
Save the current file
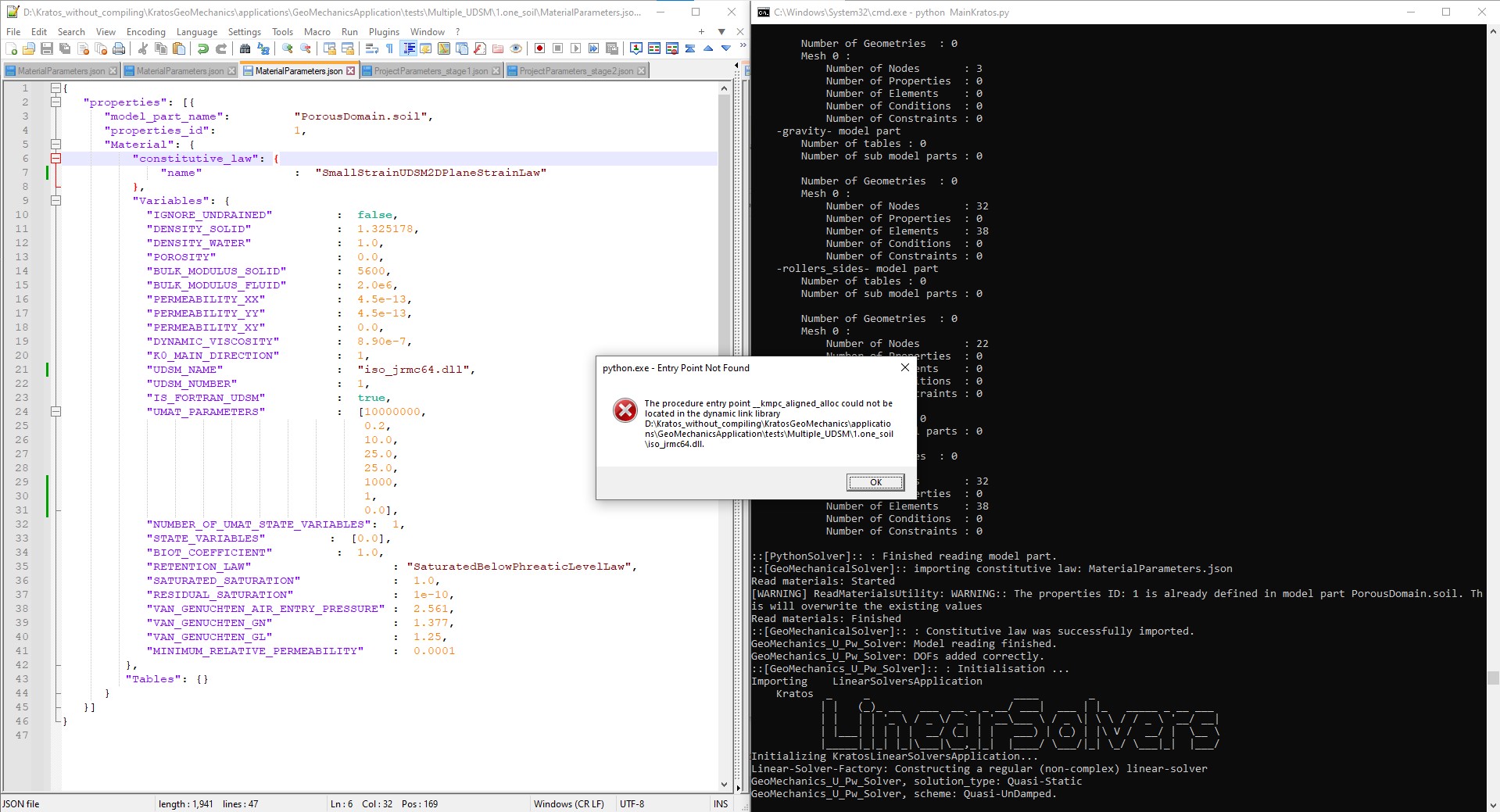coord(47,48)
